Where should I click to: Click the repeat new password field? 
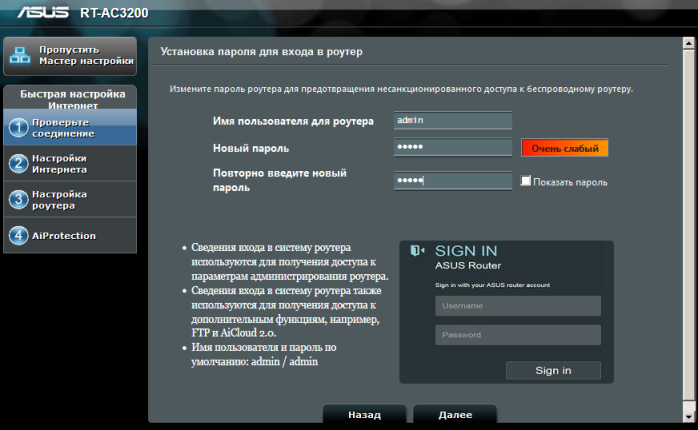pos(453,180)
